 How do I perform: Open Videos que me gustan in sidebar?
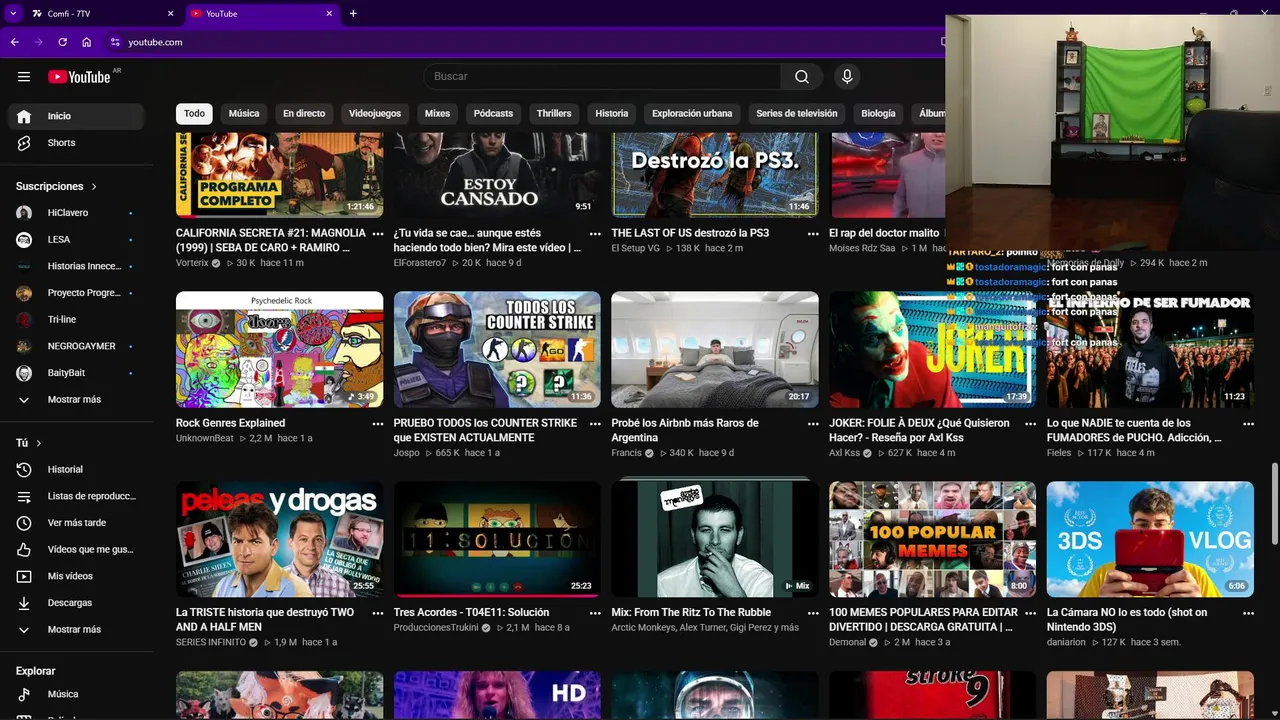(x=77, y=549)
